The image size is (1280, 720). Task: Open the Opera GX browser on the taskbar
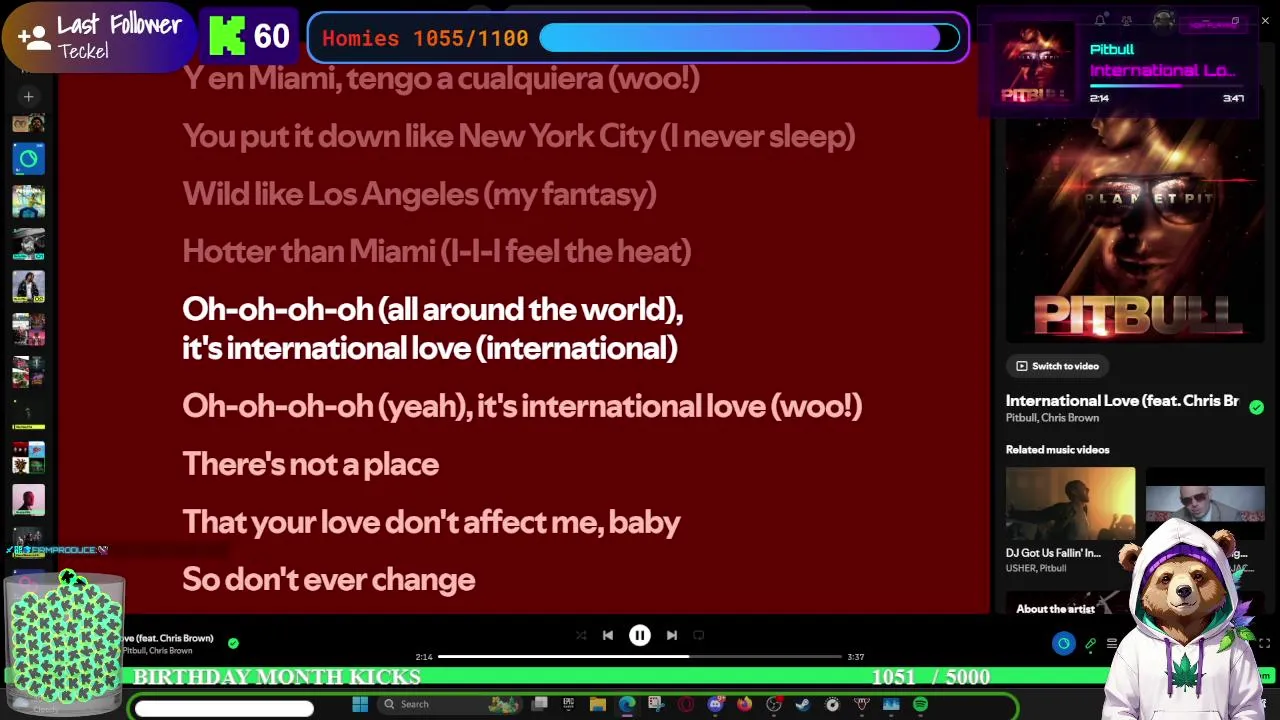pos(686,704)
